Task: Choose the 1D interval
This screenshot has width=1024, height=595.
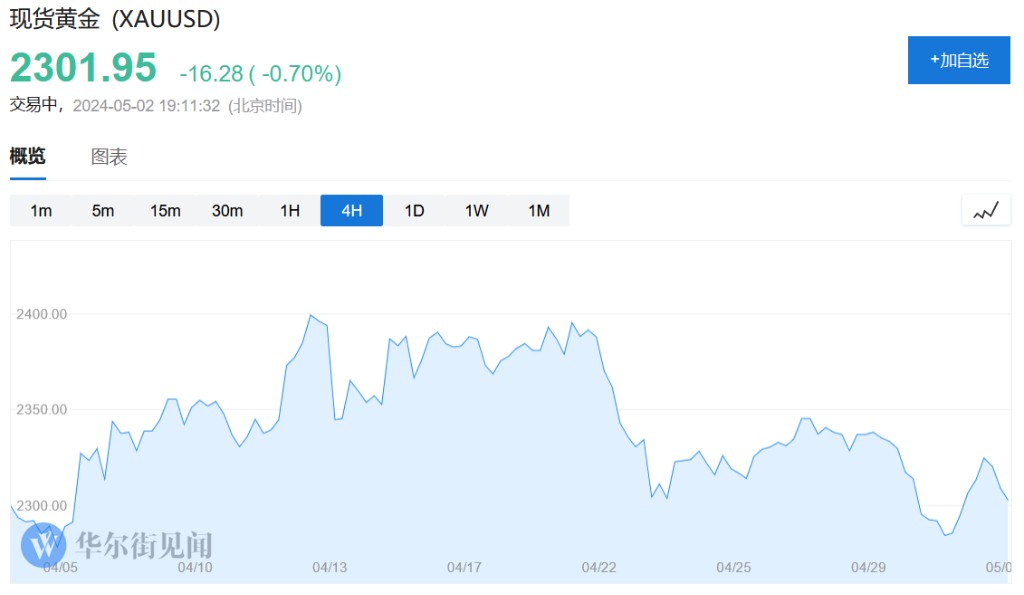Action: [414, 211]
